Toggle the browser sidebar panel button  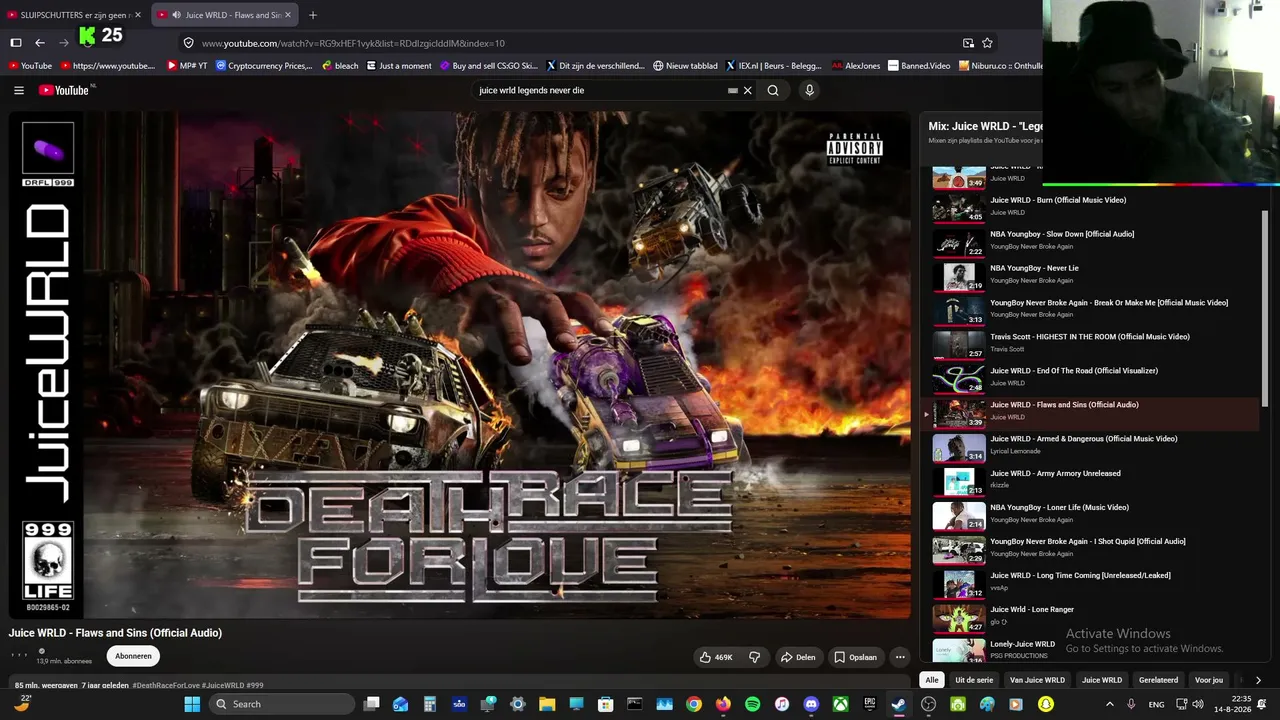(x=16, y=42)
